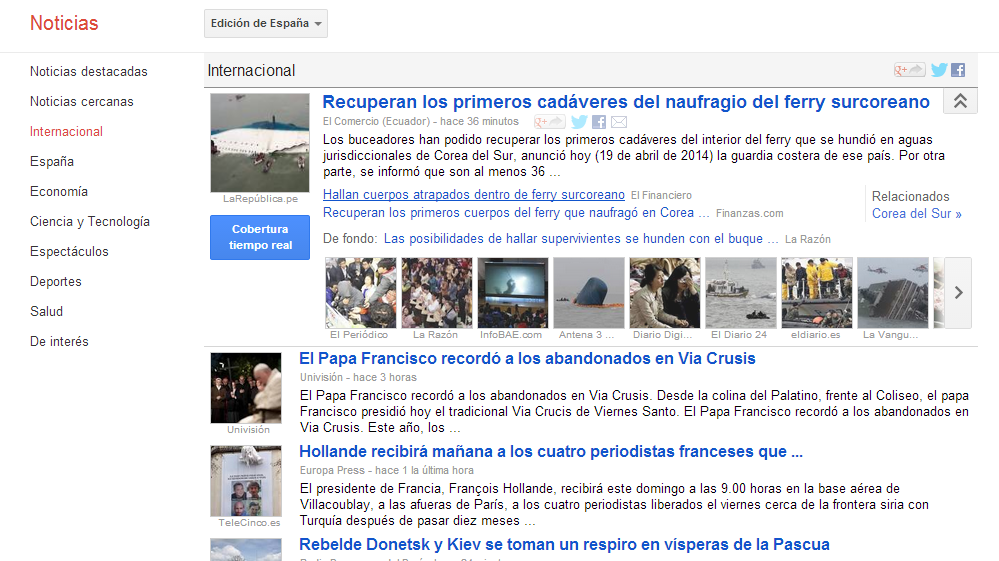Tweet the ferry surcoreano article
The height and width of the screenshot is (561, 999).
pos(579,122)
